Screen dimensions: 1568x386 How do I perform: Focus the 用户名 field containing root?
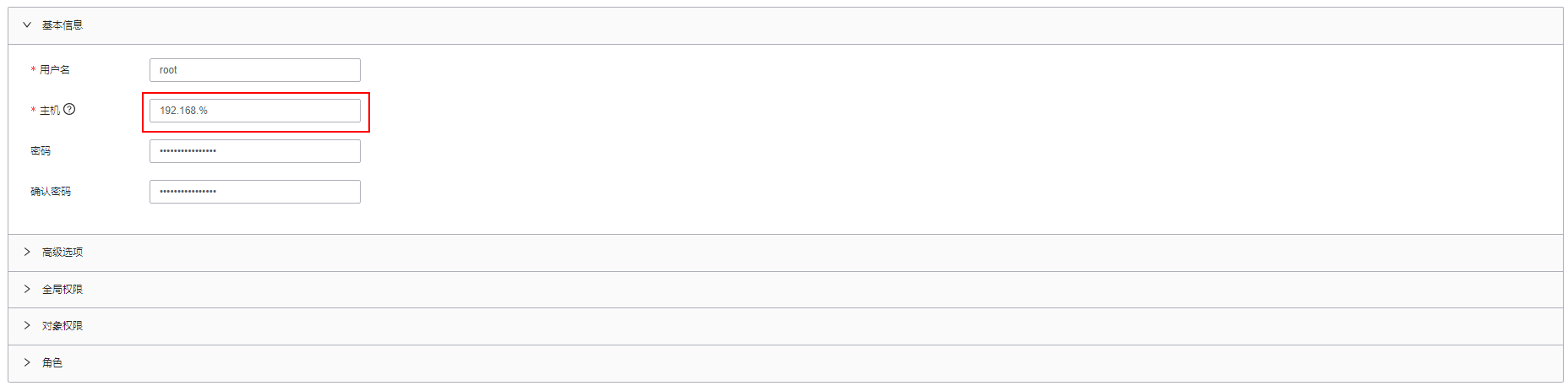click(254, 70)
